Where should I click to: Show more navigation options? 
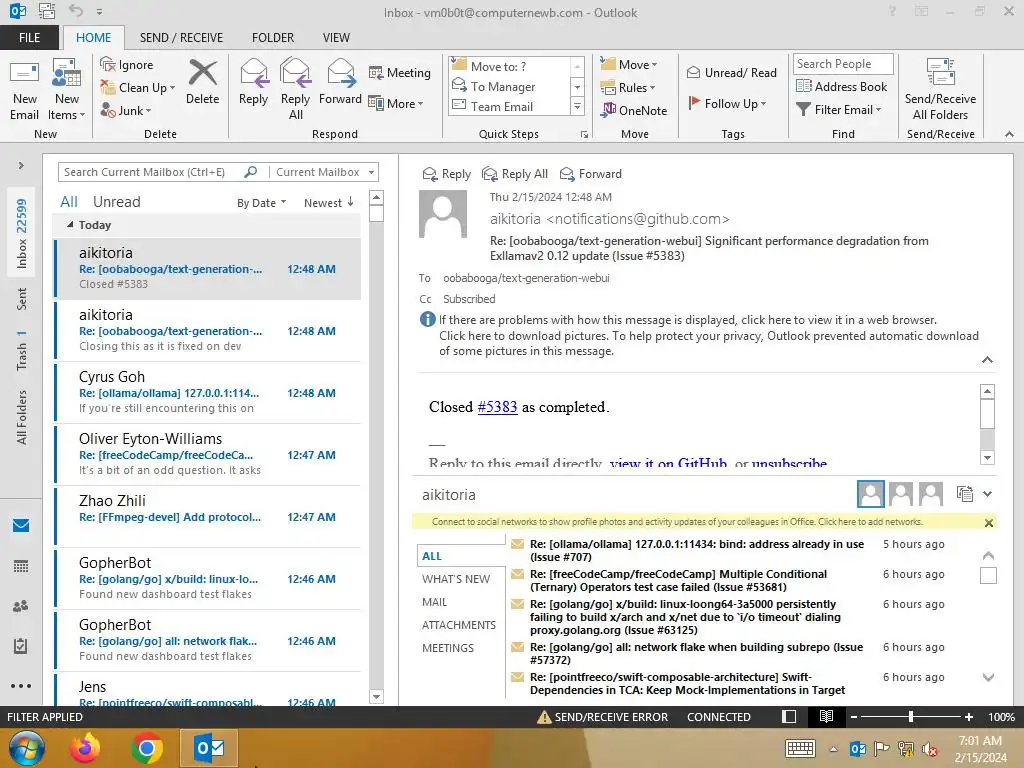click(x=21, y=686)
